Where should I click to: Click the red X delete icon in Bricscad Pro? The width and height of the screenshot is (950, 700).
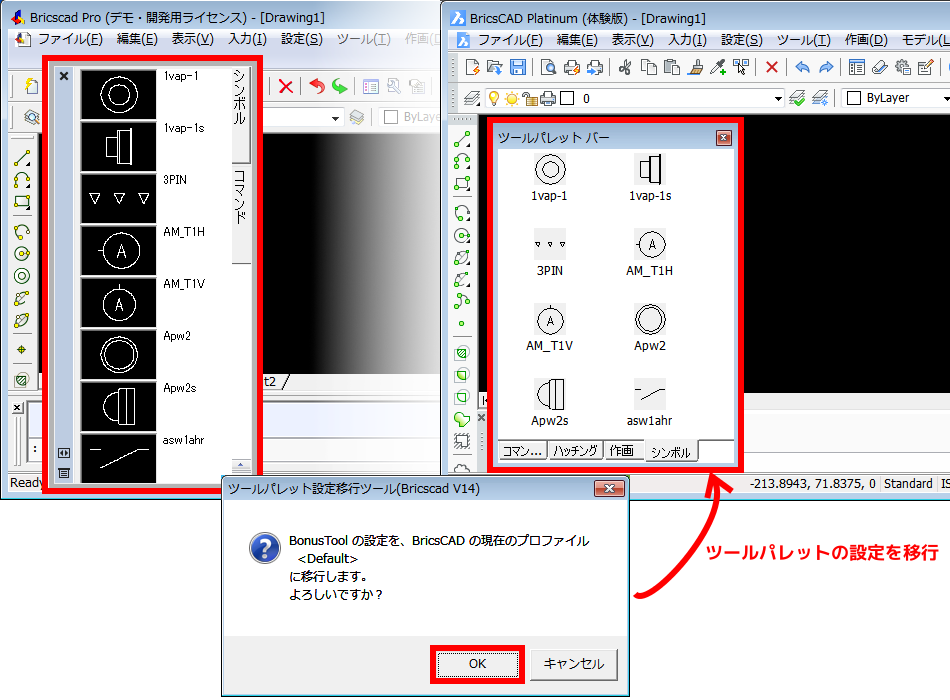tap(285, 86)
